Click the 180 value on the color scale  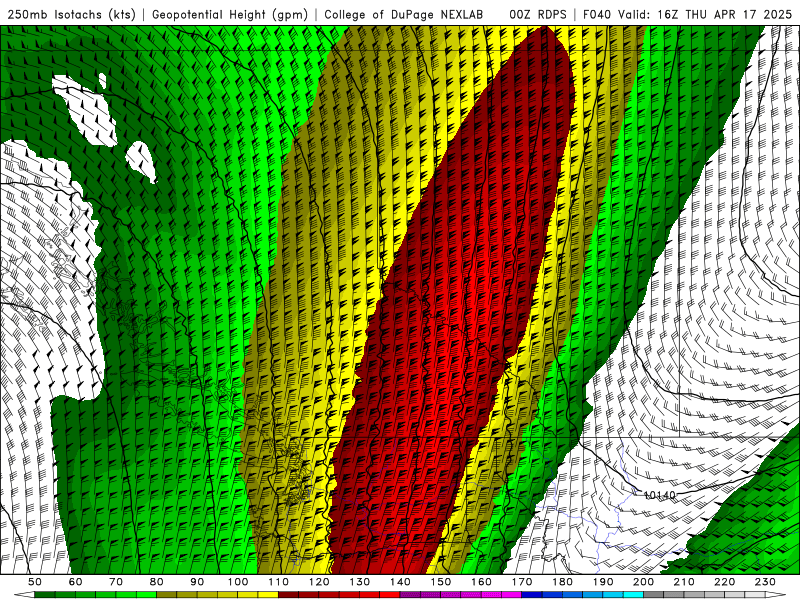[563, 582]
